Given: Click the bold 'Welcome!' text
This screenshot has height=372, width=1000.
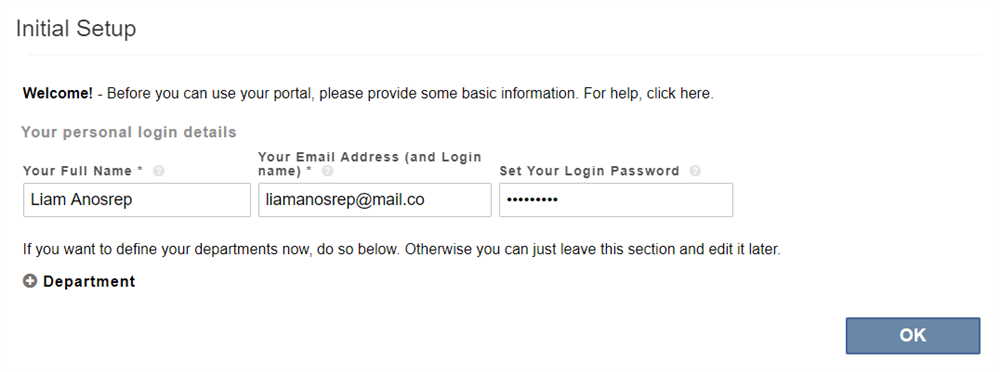Looking at the screenshot, I should coord(58,93).
